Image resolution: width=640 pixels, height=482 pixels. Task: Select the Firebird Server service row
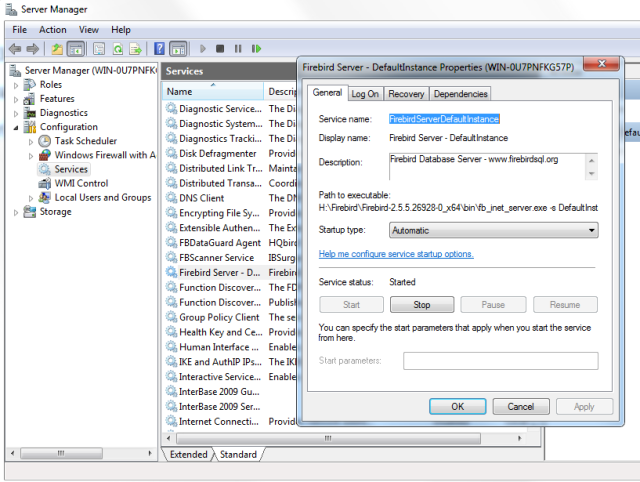coord(231,272)
